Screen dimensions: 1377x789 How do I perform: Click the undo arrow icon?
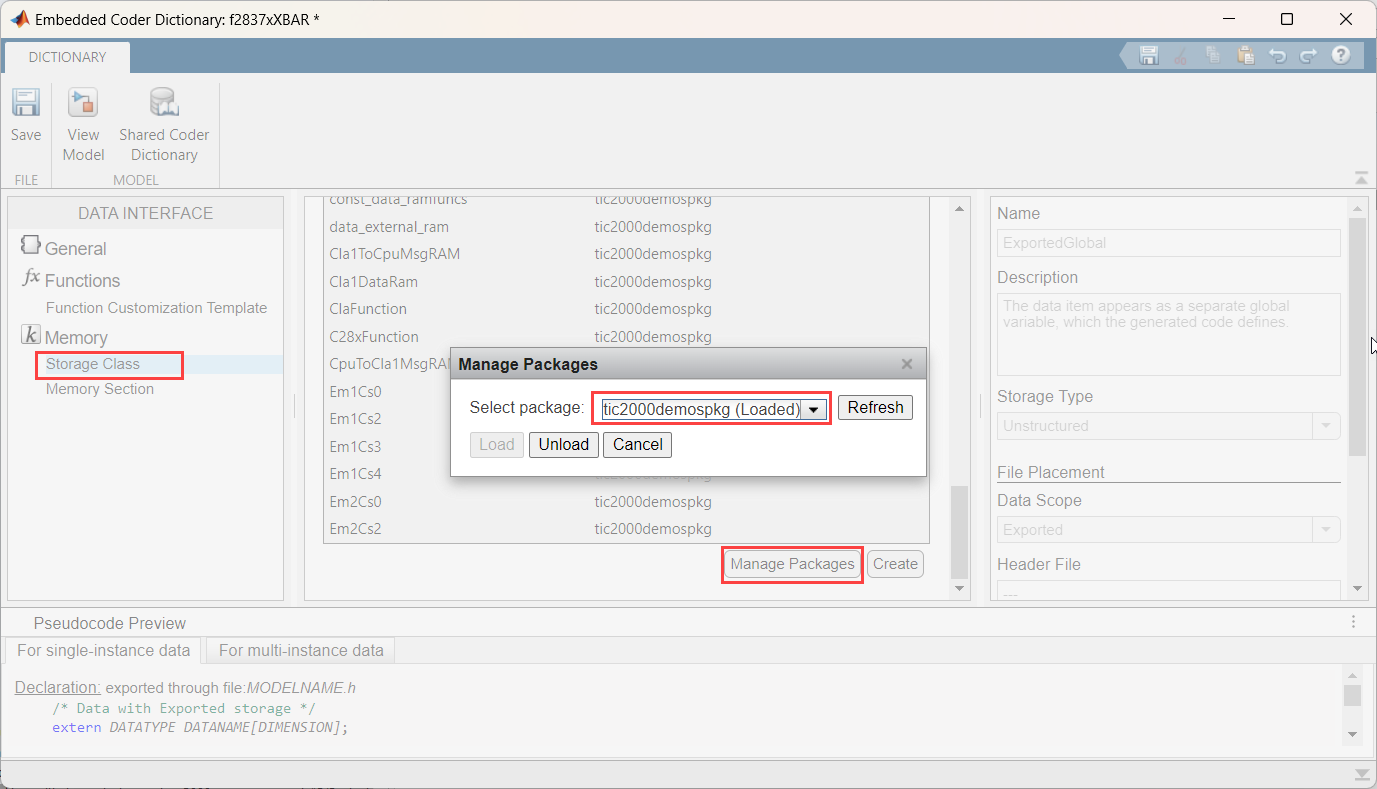[1277, 56]
